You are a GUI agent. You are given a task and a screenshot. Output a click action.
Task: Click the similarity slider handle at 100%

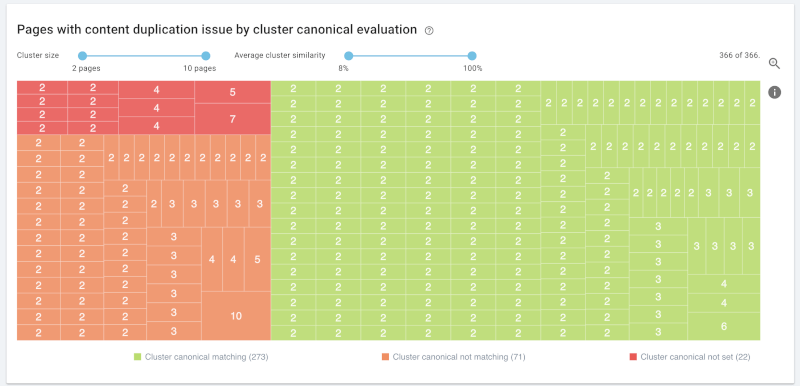472,56
